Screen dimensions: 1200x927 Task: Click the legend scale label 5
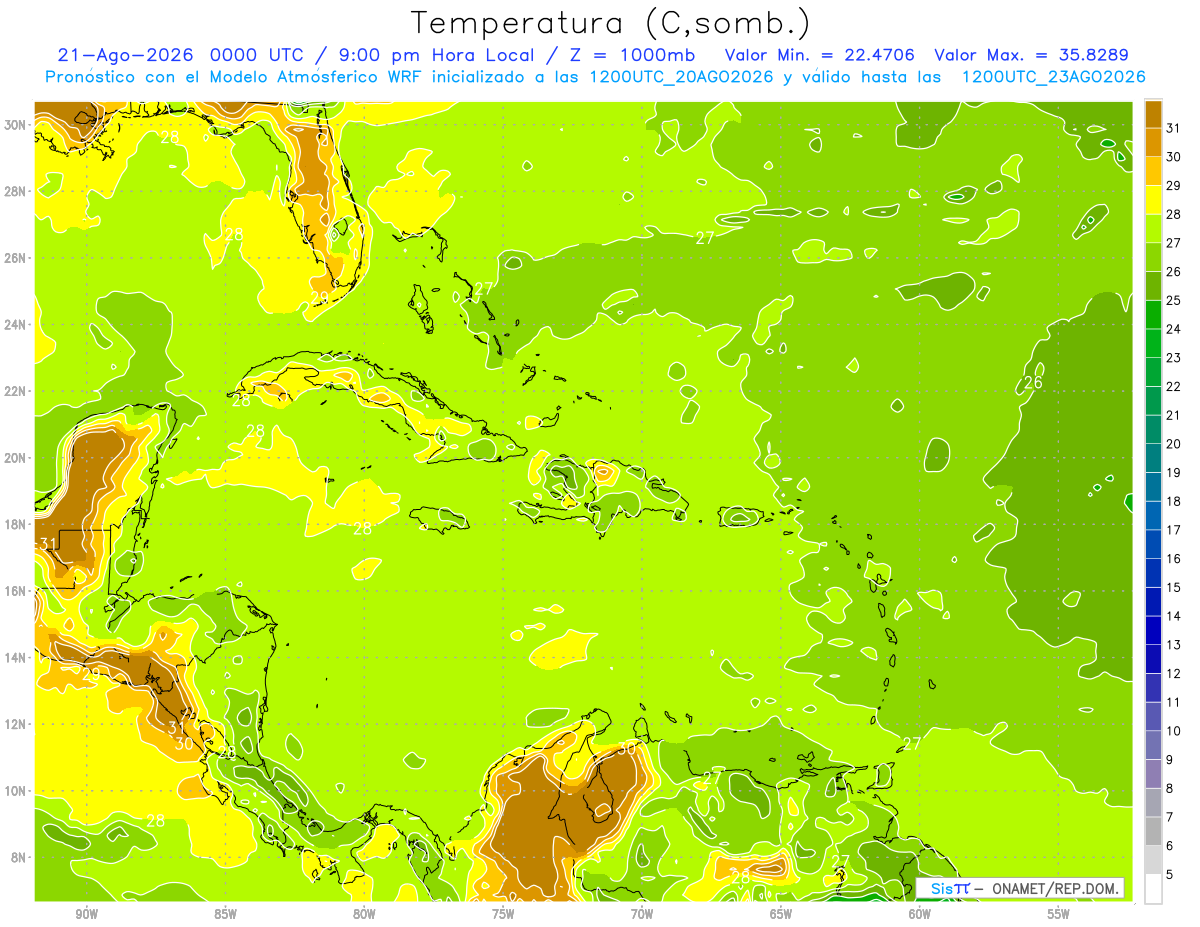point(1170,875)
